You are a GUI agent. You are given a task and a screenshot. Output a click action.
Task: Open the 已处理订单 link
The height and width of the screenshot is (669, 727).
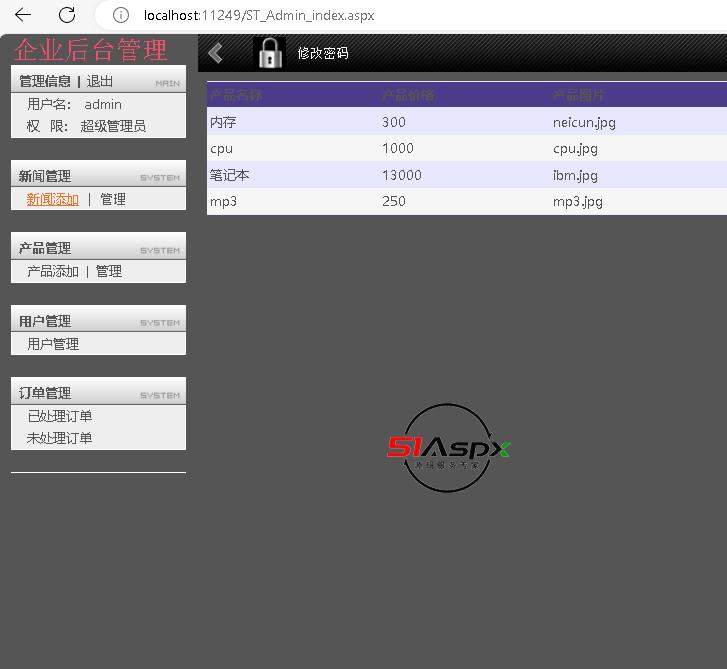coord(59,416)
